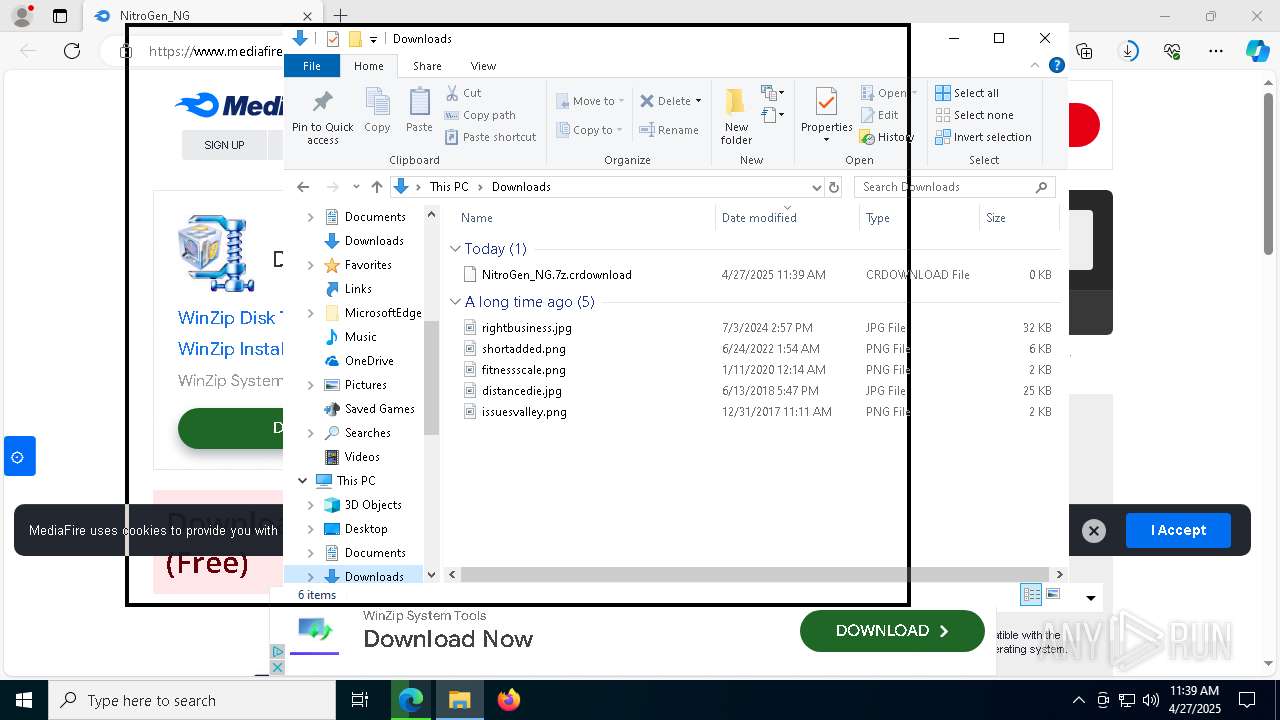Switch to the View ribbon tab

click(x=483, y=66)
